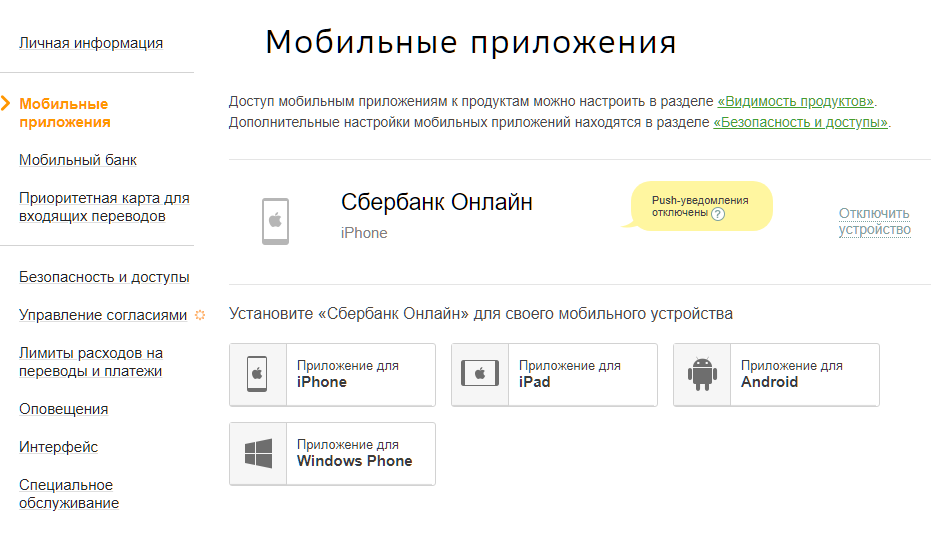
Task: Select Мобильные приложения sidebar item
Action: [x=64, y=113]
